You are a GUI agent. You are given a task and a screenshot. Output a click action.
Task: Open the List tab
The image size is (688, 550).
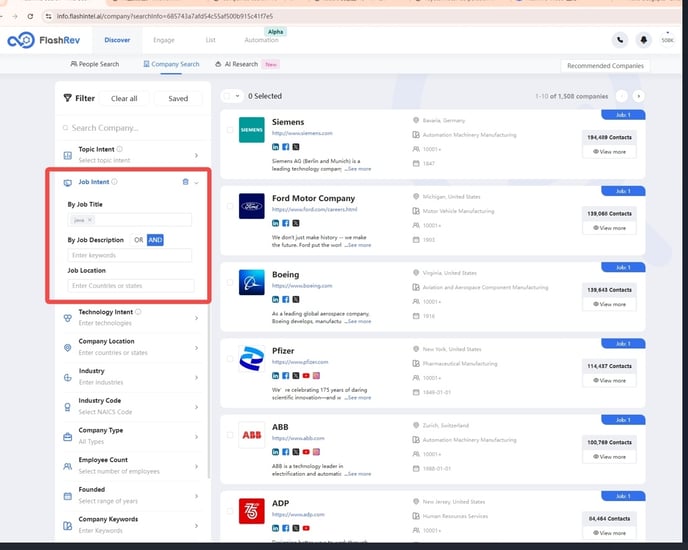211,40
